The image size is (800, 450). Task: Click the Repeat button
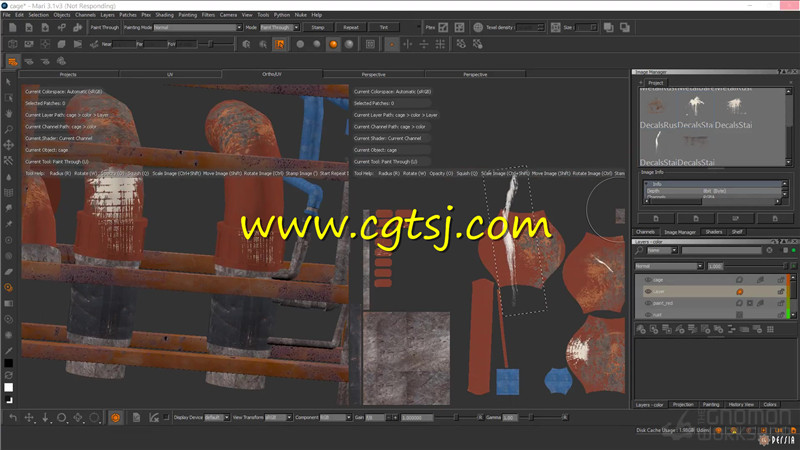(x=351, y=28)
